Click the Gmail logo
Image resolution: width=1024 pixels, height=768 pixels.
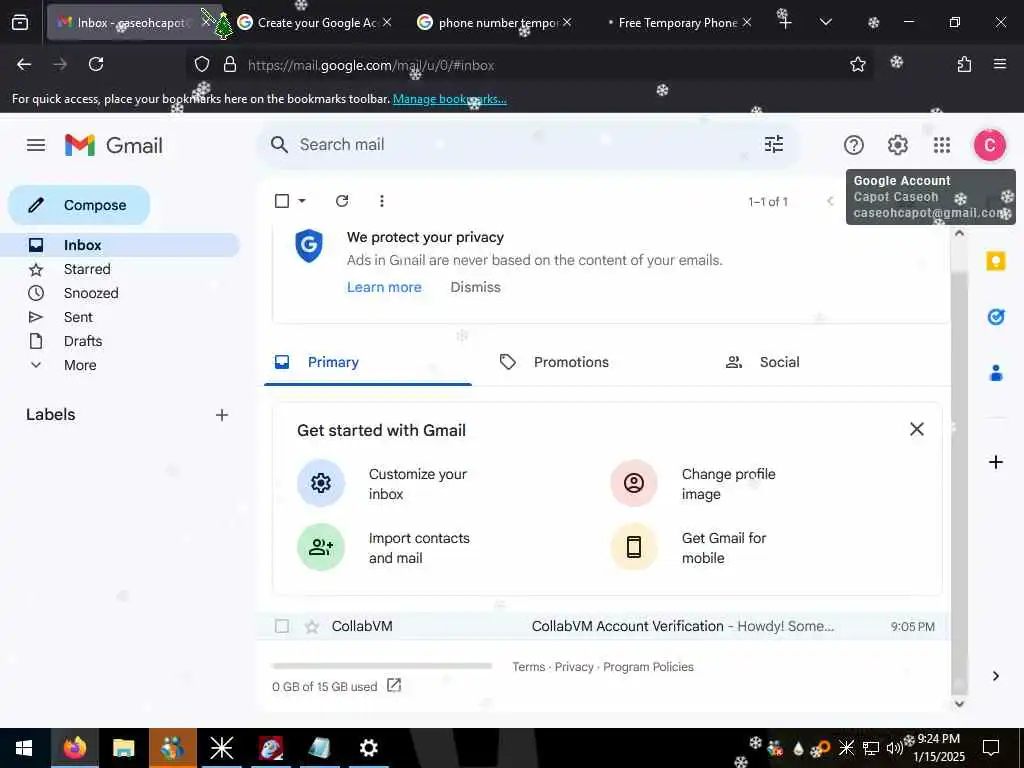pyautogui.click(x=114, y=145)
